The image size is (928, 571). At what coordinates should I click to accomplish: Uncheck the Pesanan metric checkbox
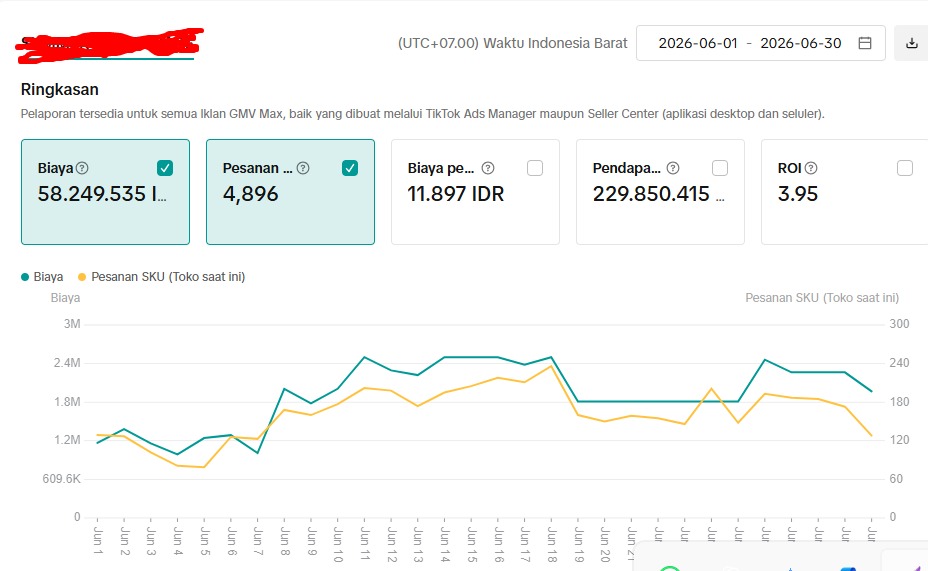[x=350, y=168]
